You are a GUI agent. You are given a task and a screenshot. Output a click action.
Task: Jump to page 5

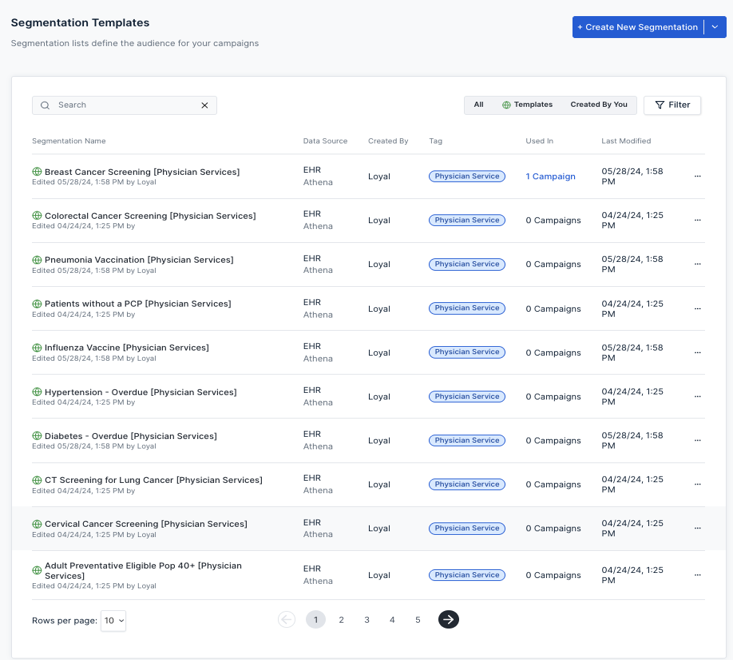pyautogui.click(x=418, y=620)
